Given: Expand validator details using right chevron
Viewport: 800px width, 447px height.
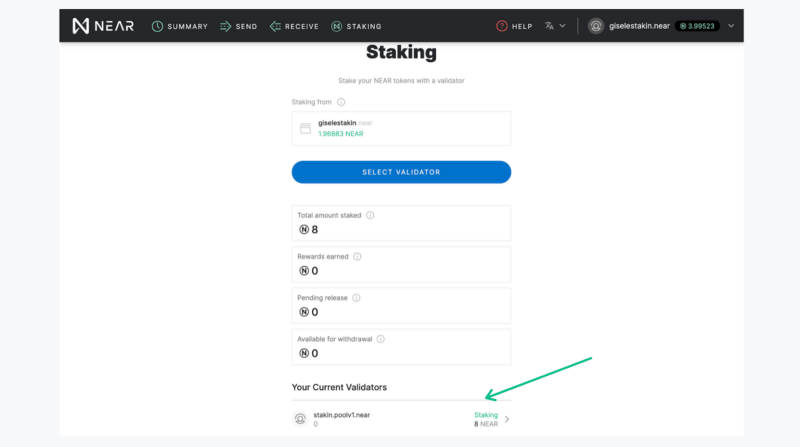Looking at the screenshot, I should click(x=507, y=419).
